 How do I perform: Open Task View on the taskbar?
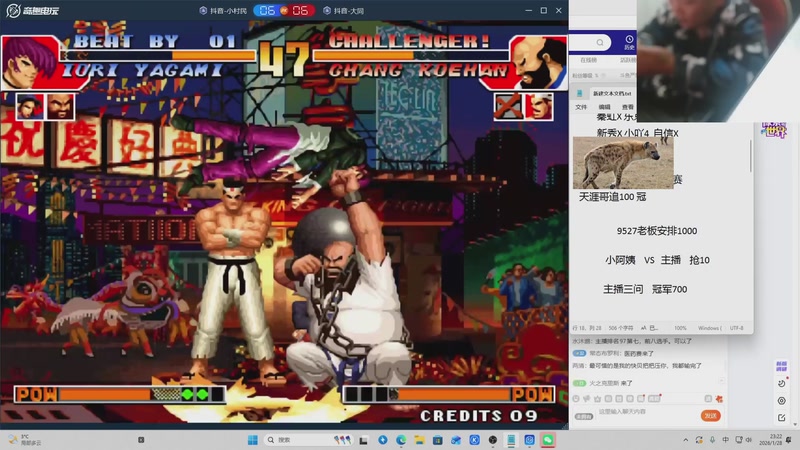[x=363, y=440]
